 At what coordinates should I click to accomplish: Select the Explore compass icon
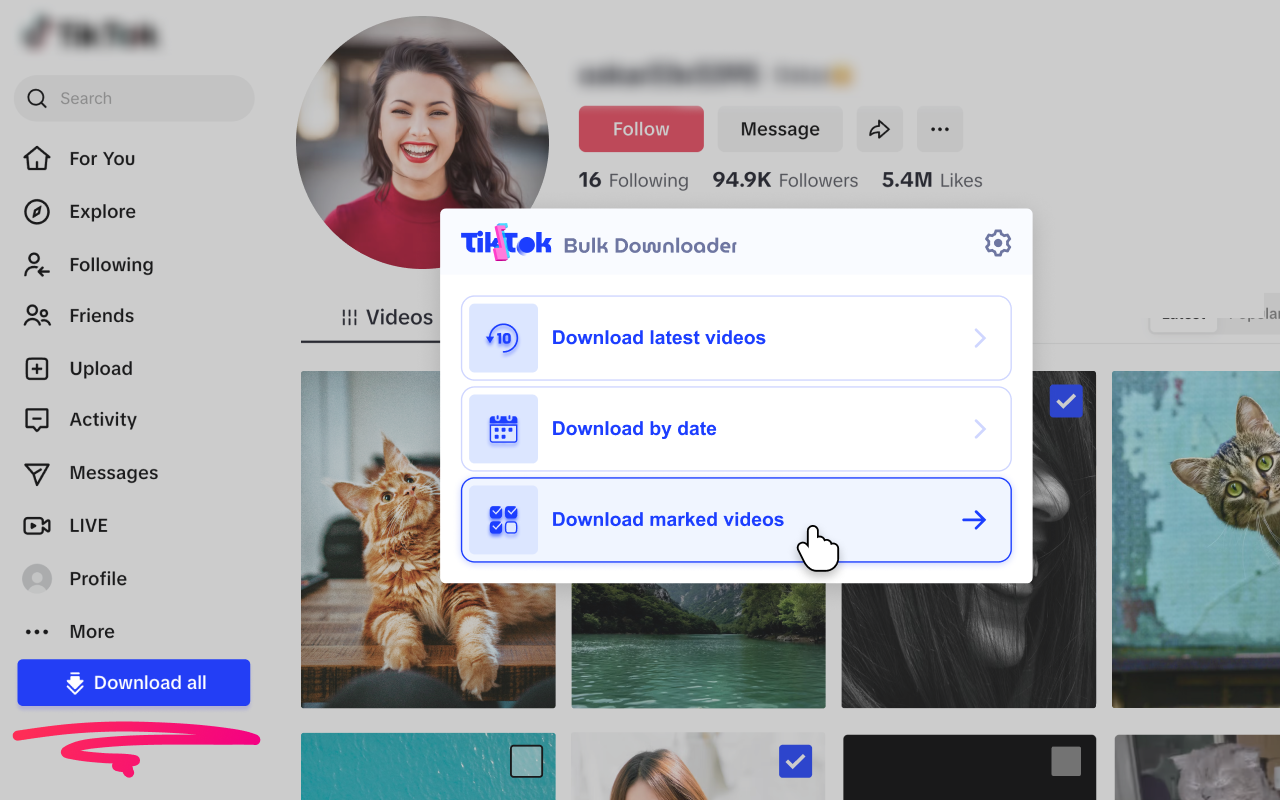(37, 211)
